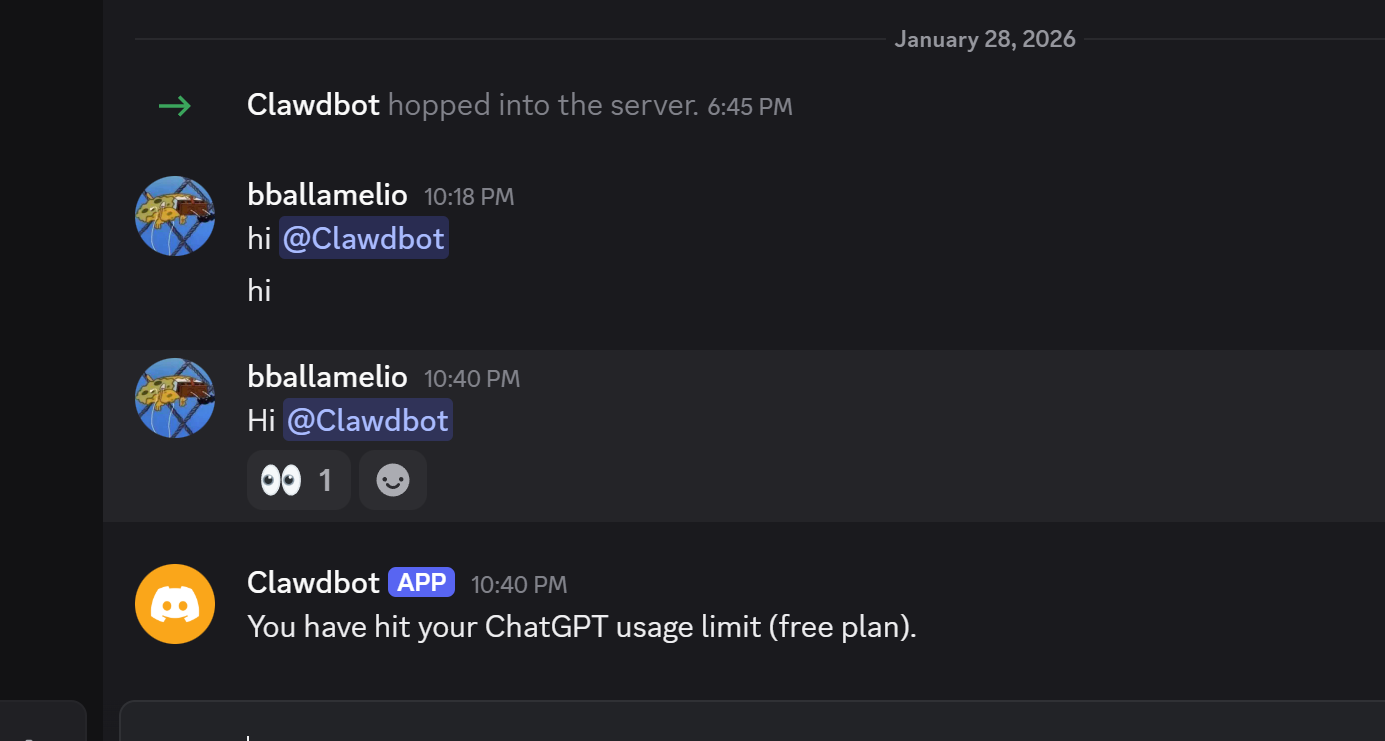Click the Clawdbot username above the usage-limit message
1385x741 pixels.
tap(313, 581)
